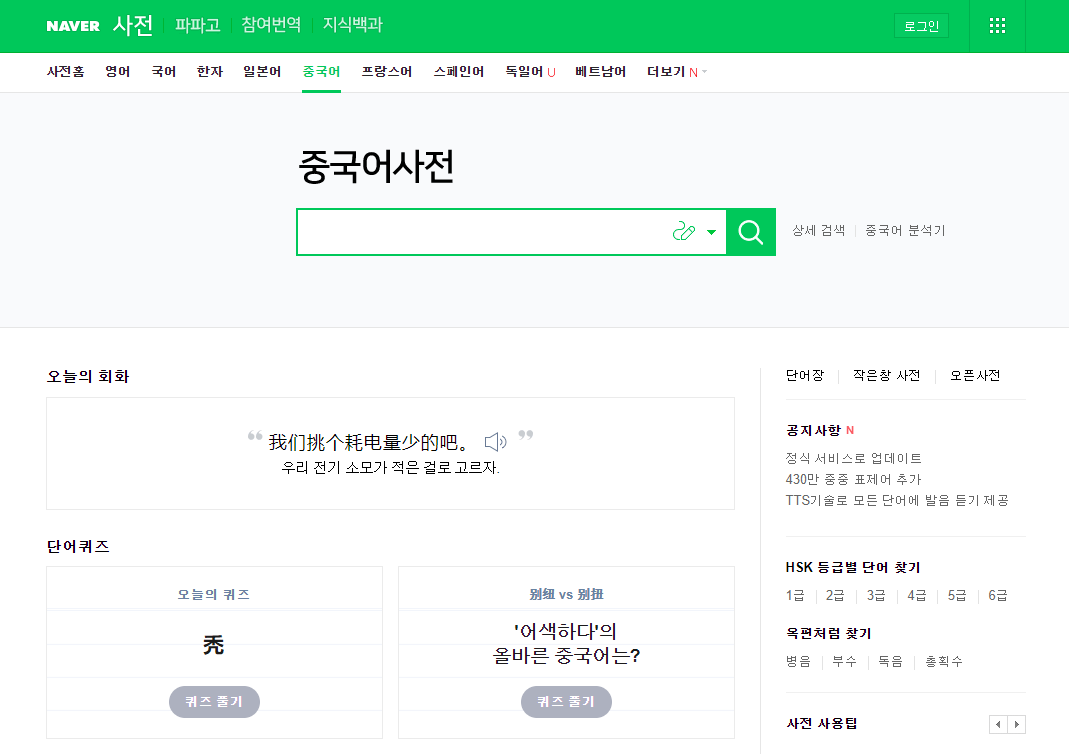Select the 사전홈 tab
The image size is (1069, 754).
point(65,72)
